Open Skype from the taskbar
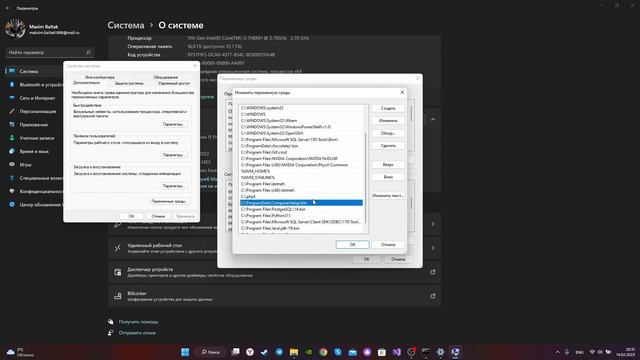Viewport: 640px width, 360px height. click(x=338, y=352)
